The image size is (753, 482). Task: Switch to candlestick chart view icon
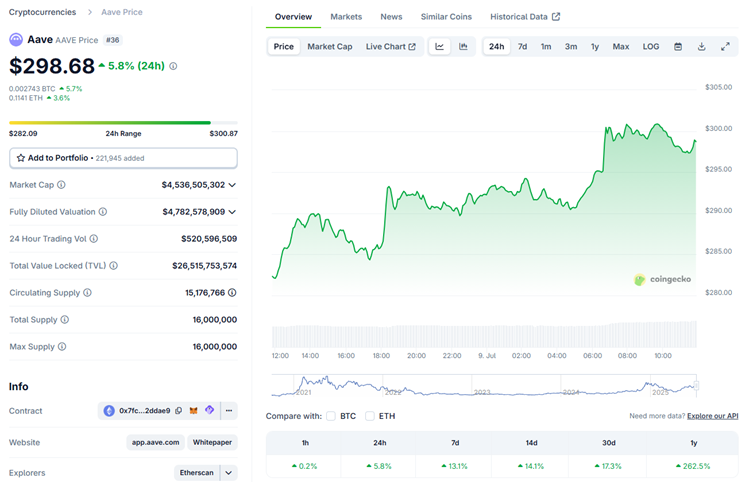(463, 47)
